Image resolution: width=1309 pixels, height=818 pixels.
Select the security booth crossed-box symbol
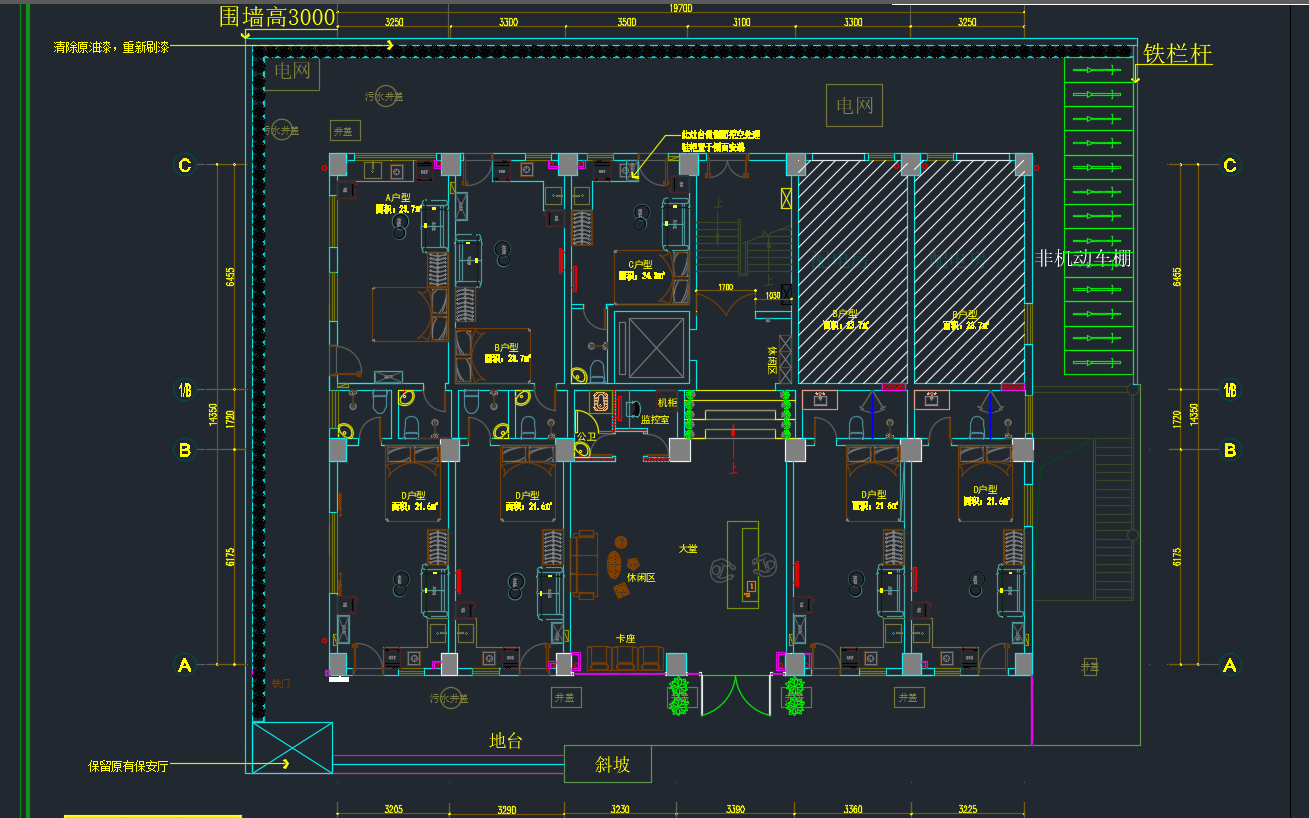click(292, 748)
